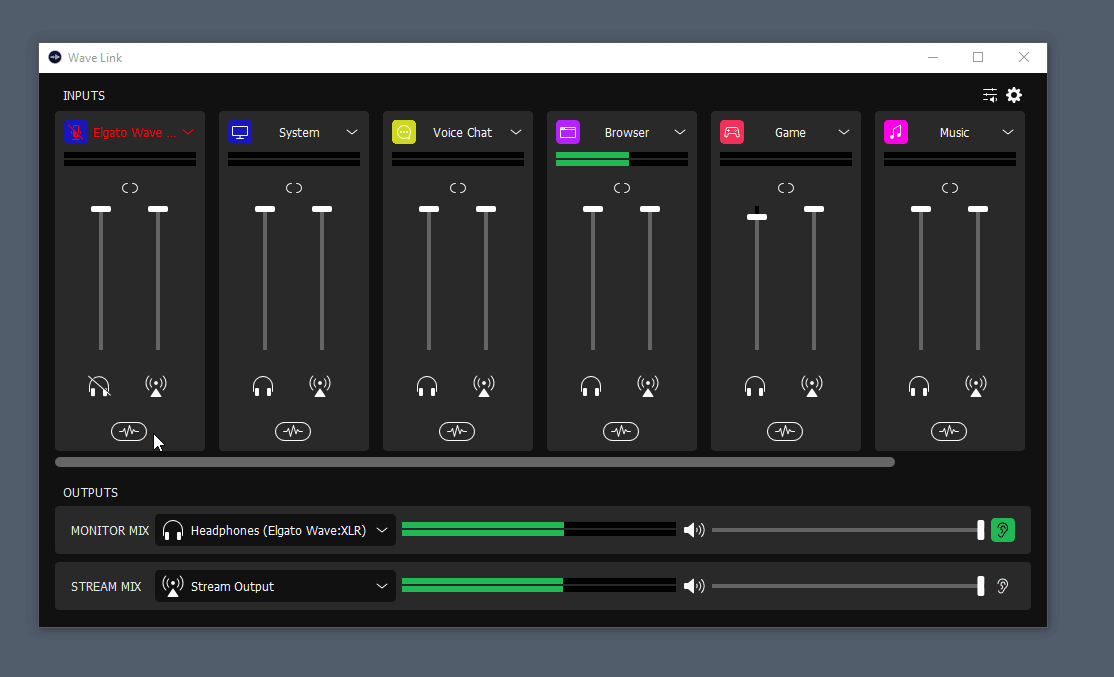The width and height of the screenshot is (1114, 677).
Task: Open effects button under System channel
Action: click(293, 432)
